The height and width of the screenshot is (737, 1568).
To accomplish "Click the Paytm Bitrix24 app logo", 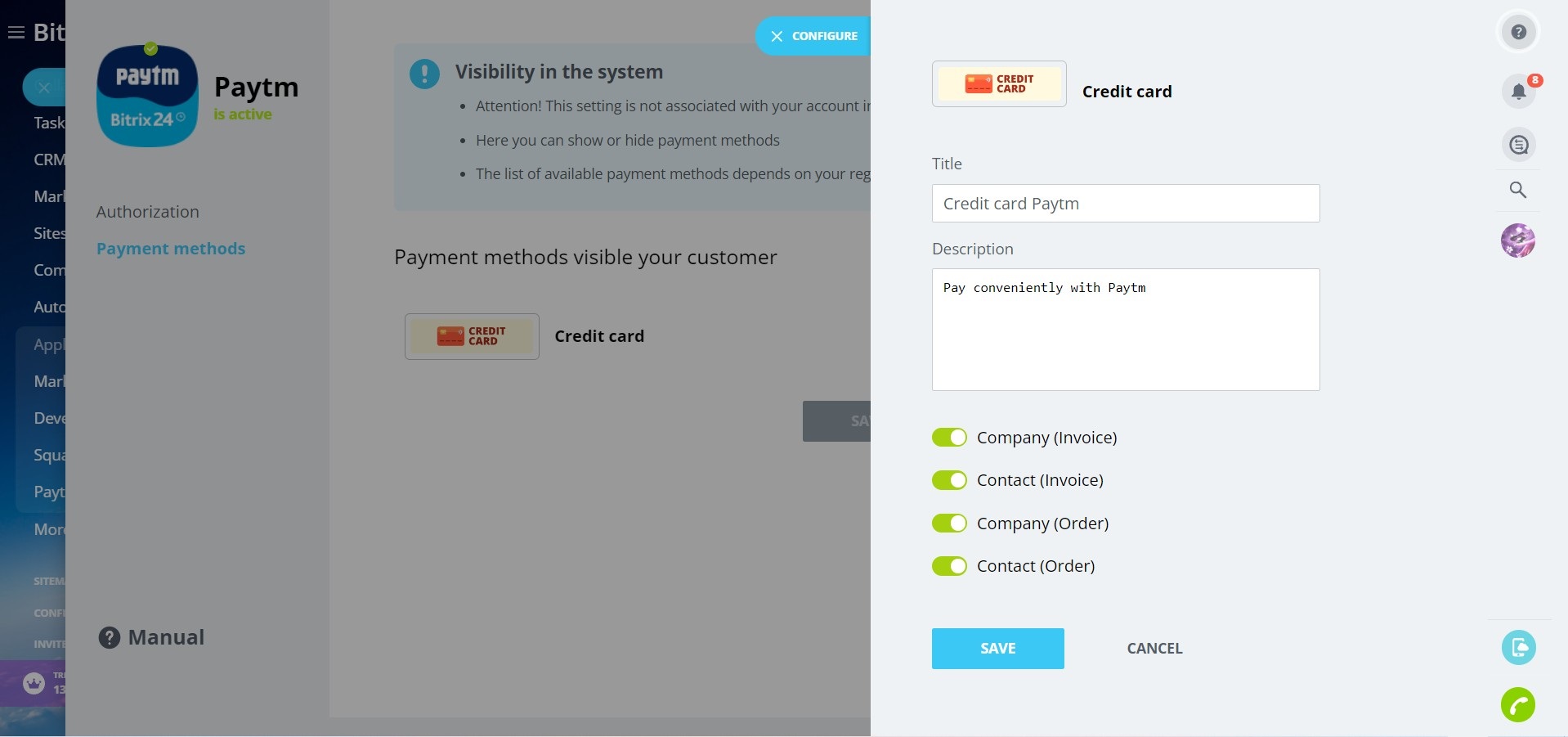I will 147,96.
